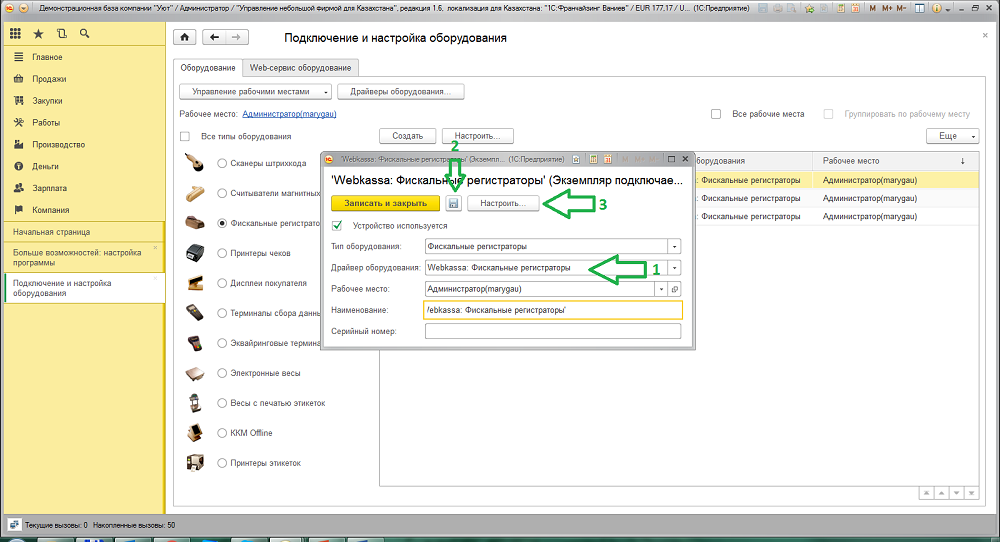Open Главное section in sidebar
The image size is (1000, 542).
pos(47,57)
